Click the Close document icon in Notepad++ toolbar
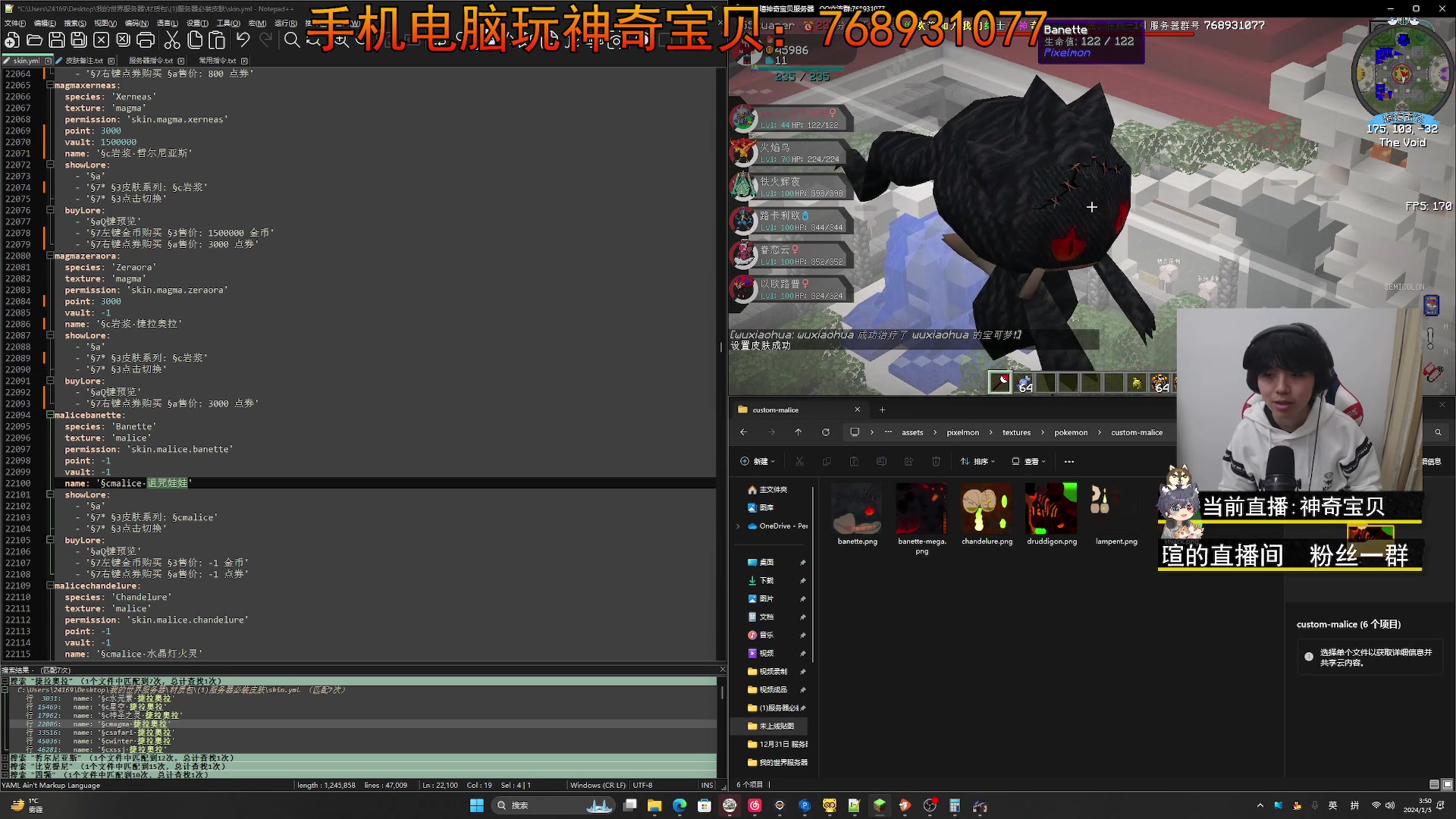The image size is (1456, 819). [101, 40]
